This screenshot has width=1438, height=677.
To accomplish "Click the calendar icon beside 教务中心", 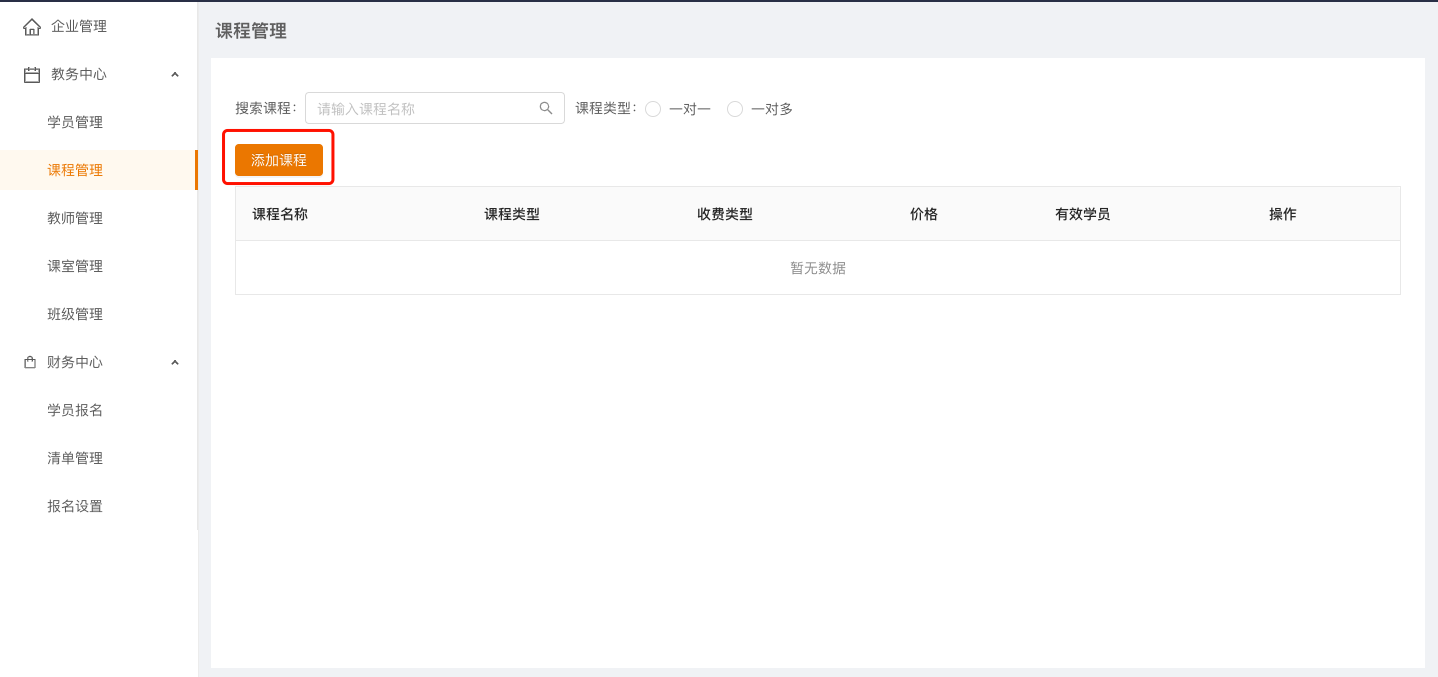I will pos(32,75).
